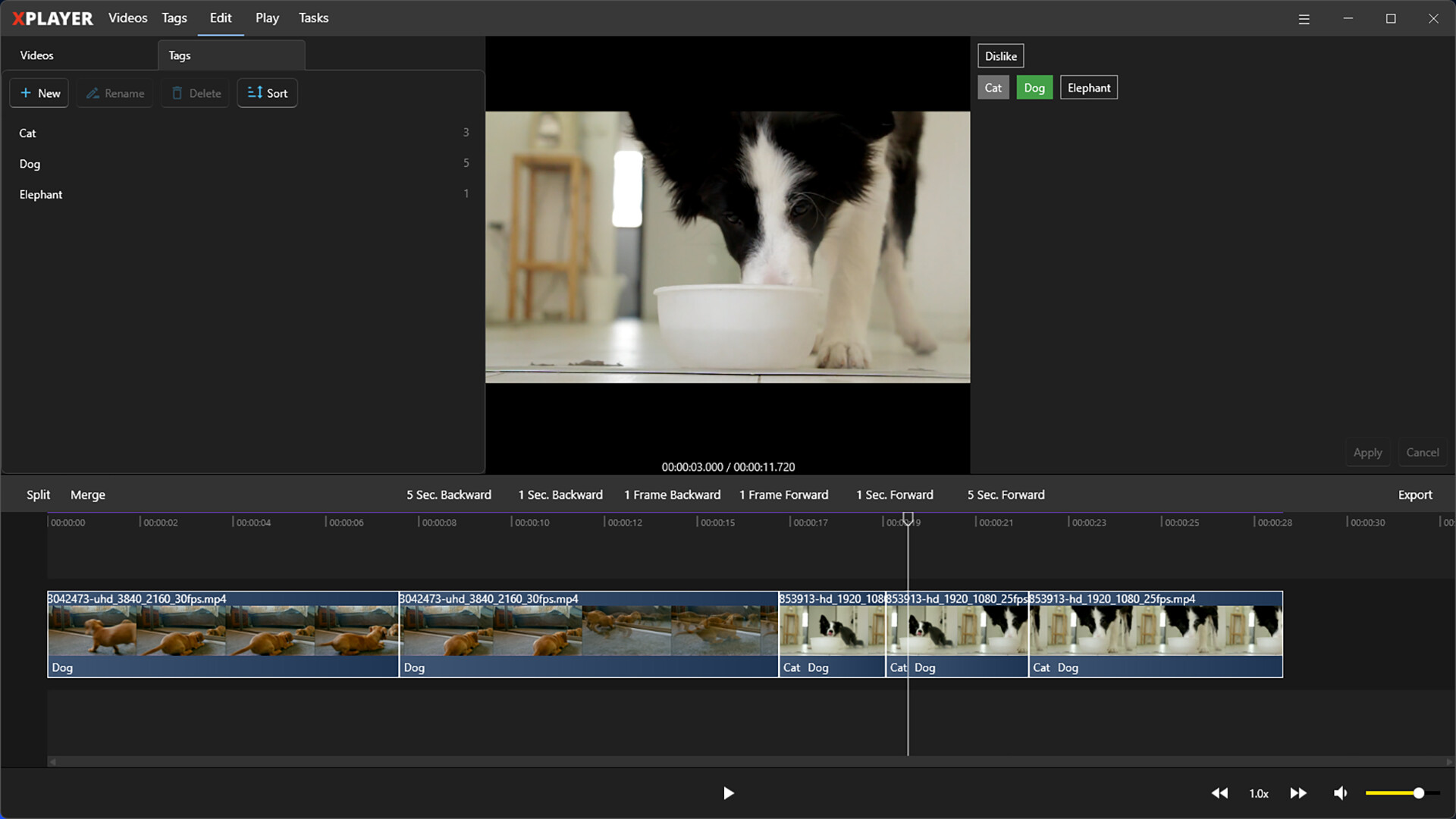
Task: Sort the tags list
Action: pos(268,93)
